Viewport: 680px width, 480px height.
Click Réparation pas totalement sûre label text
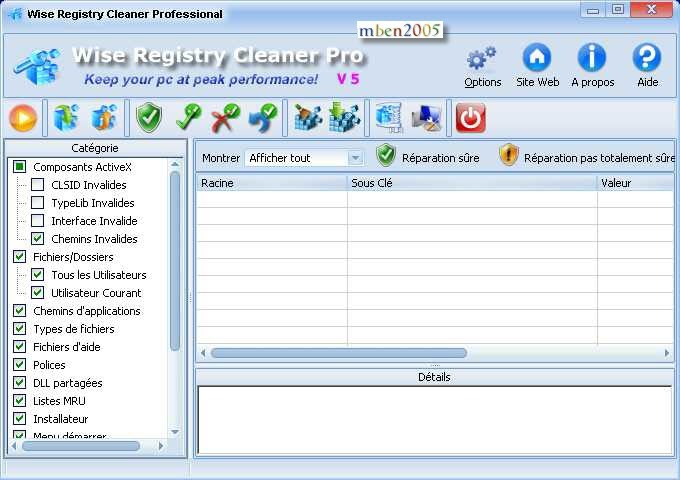(599, 158)
